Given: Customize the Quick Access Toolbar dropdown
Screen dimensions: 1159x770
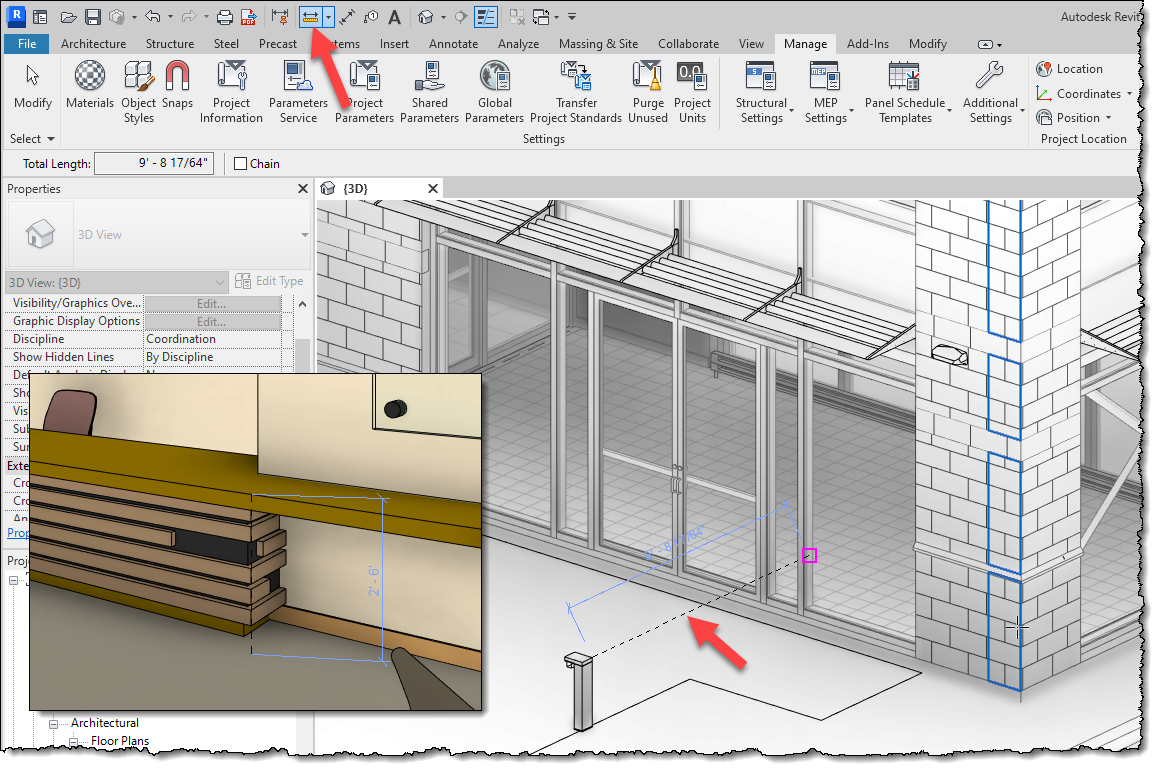Looking at the screenshot, I should tap(571, 16).
